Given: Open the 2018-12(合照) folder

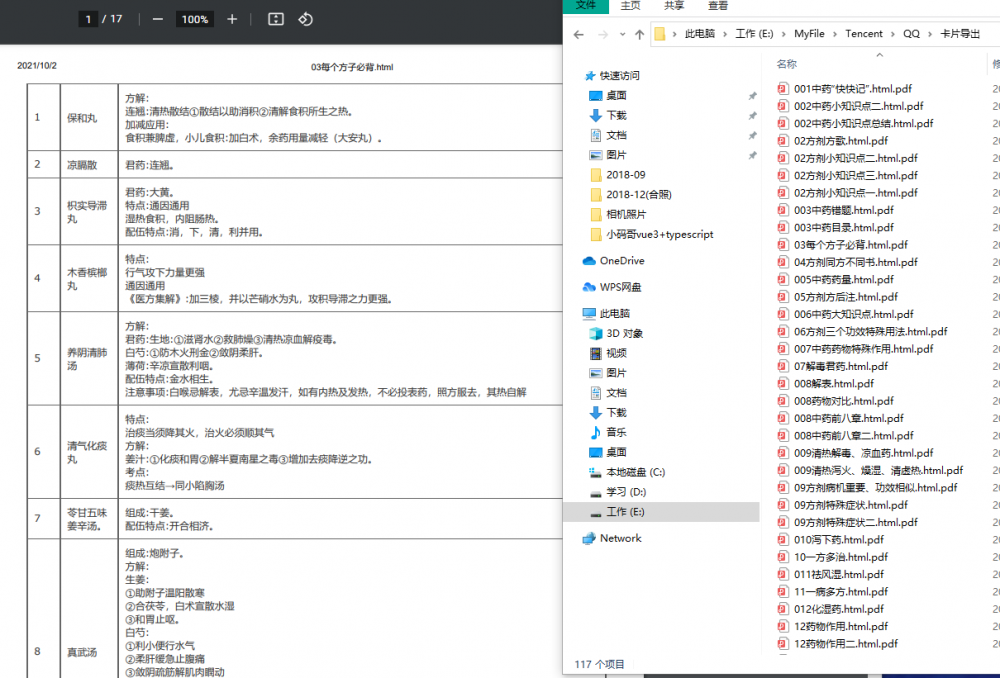Looking at the screenshot, I should pyautogui.click(x=638, y=195).
